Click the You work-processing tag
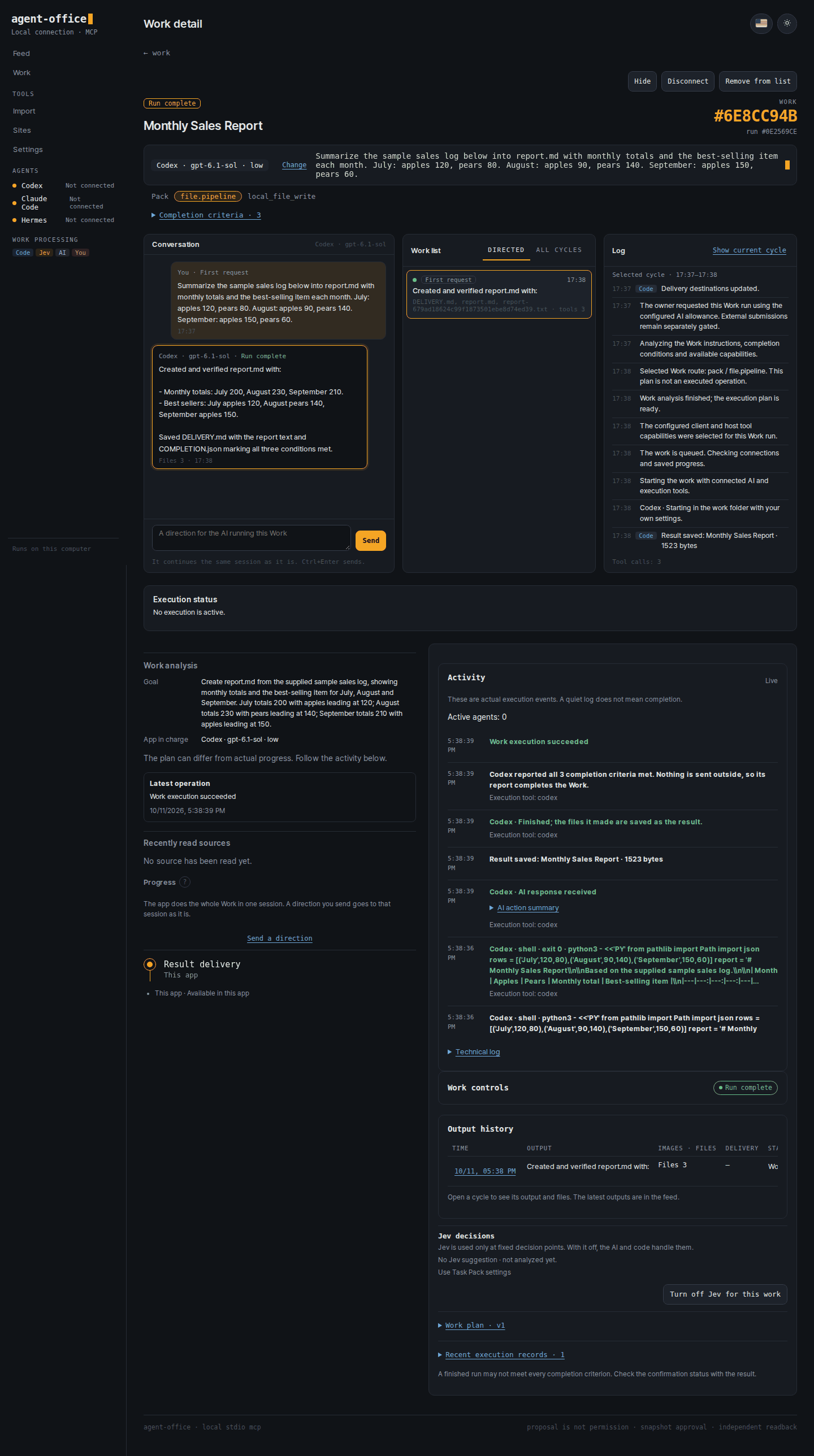814x1456 pixels. pos(80,253)
